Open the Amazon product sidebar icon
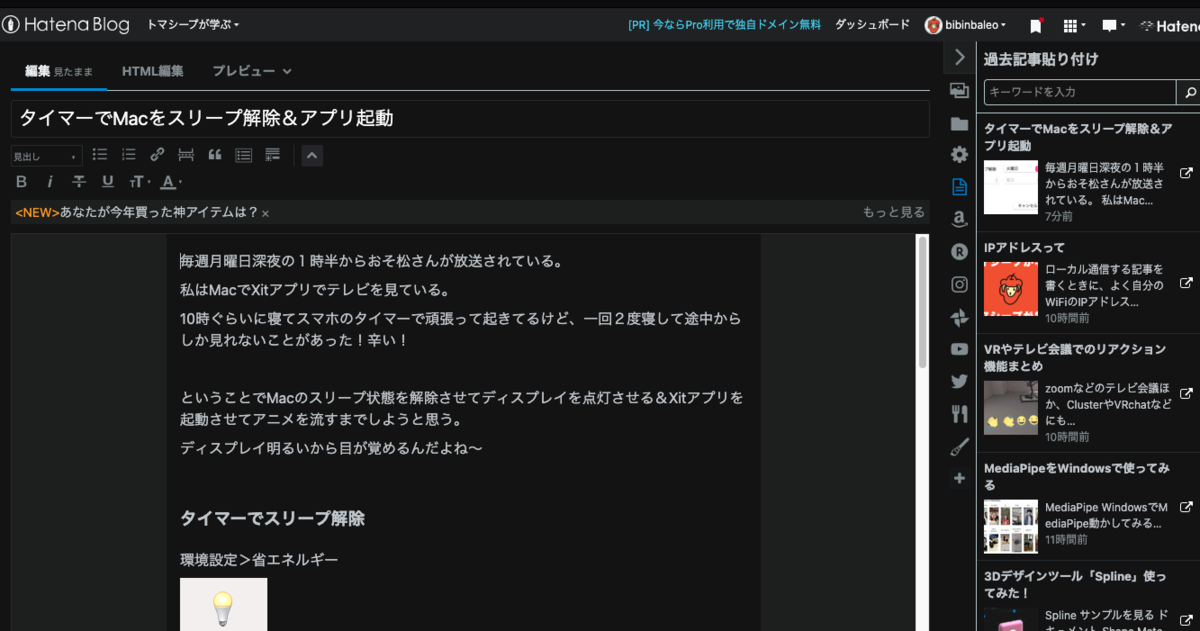The height and width of the screenshot is (631, 1200). pyautogui.click(x=959, y=220)
